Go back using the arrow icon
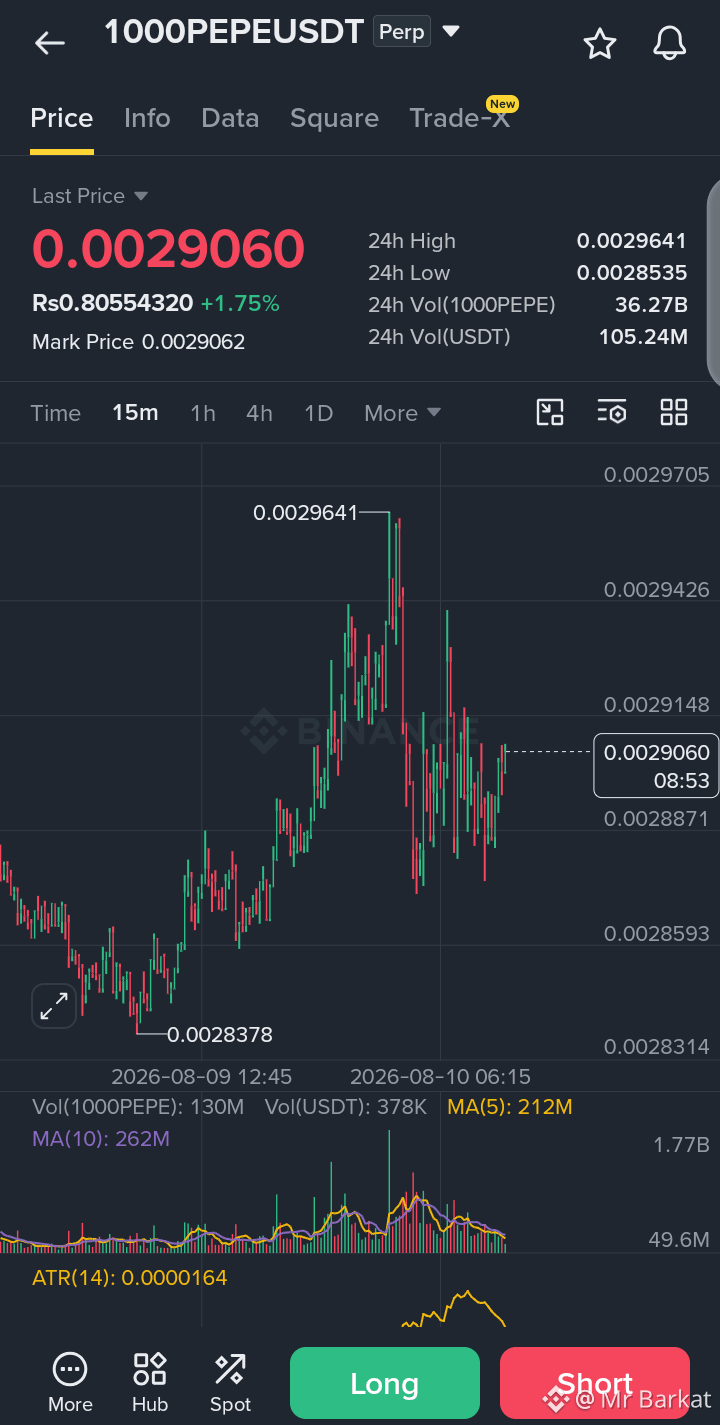 click(x=49, y=43)
